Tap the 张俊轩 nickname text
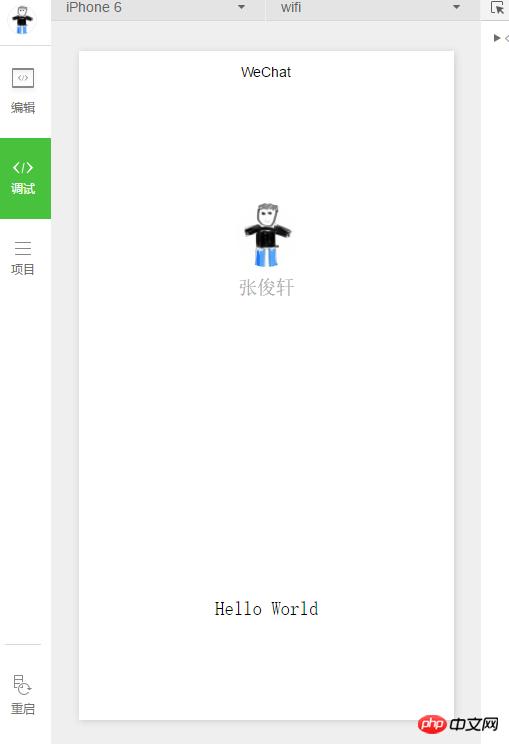Image resolution: width=509 pixels, height=744 pixels. pyautogui.click(x=267, y=288)
